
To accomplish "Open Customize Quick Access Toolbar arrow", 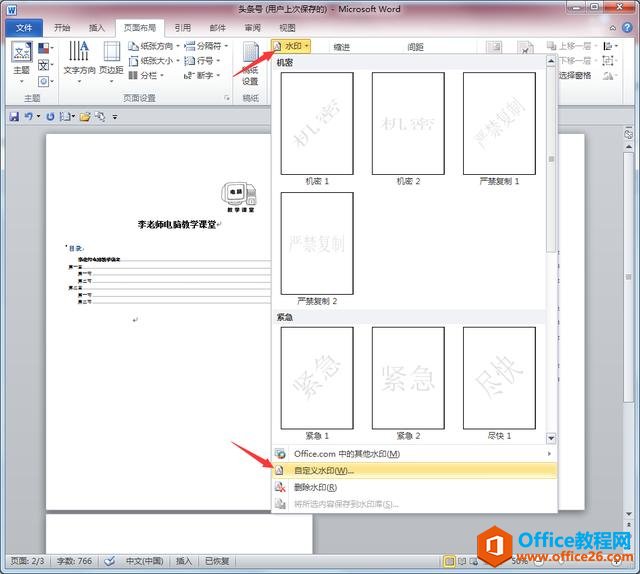I will coord(115,117).
